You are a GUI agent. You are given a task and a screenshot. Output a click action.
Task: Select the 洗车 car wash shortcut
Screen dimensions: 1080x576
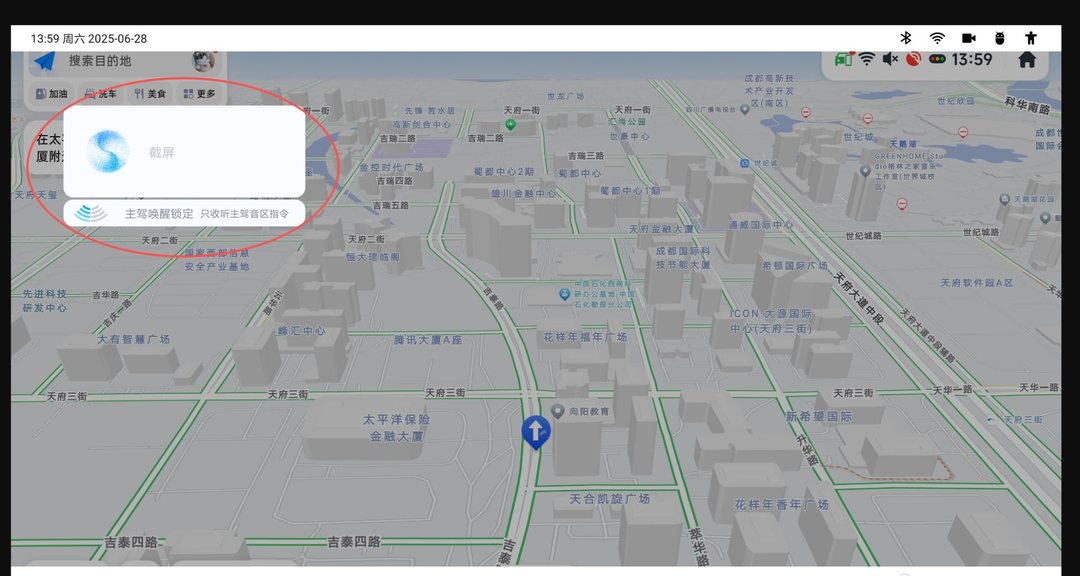click(x=101, y=94)
